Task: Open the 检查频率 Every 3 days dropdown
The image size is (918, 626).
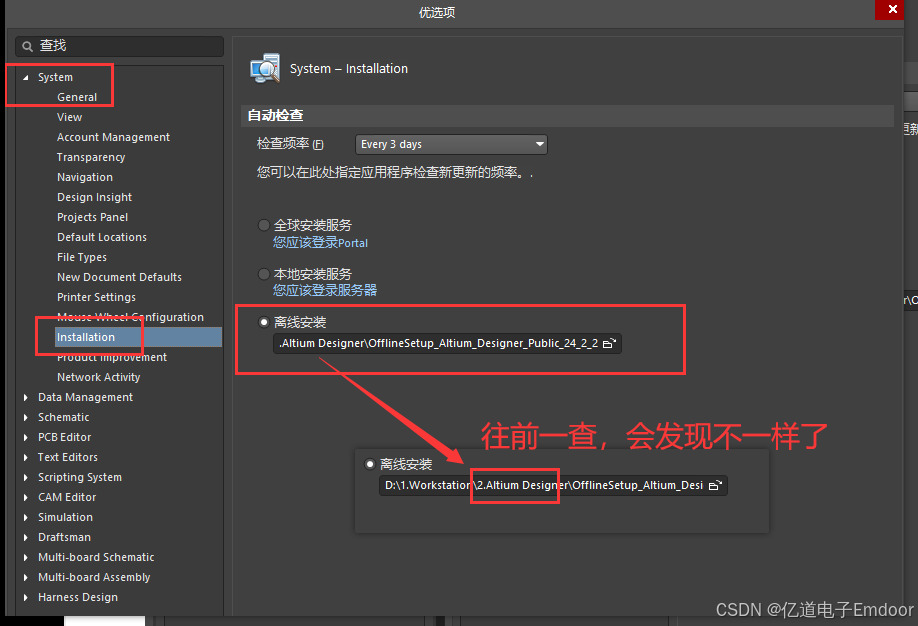Action: pos(451,144)
